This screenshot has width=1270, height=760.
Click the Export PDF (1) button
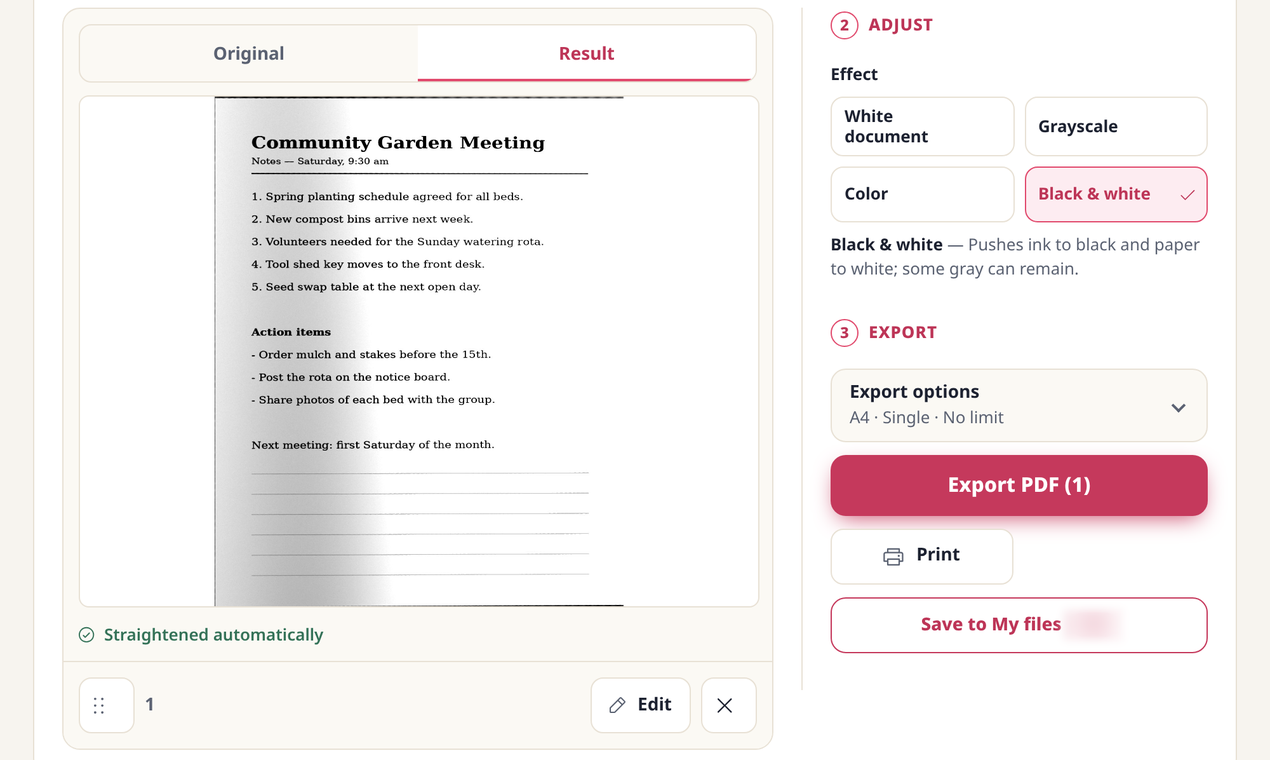1019,485
